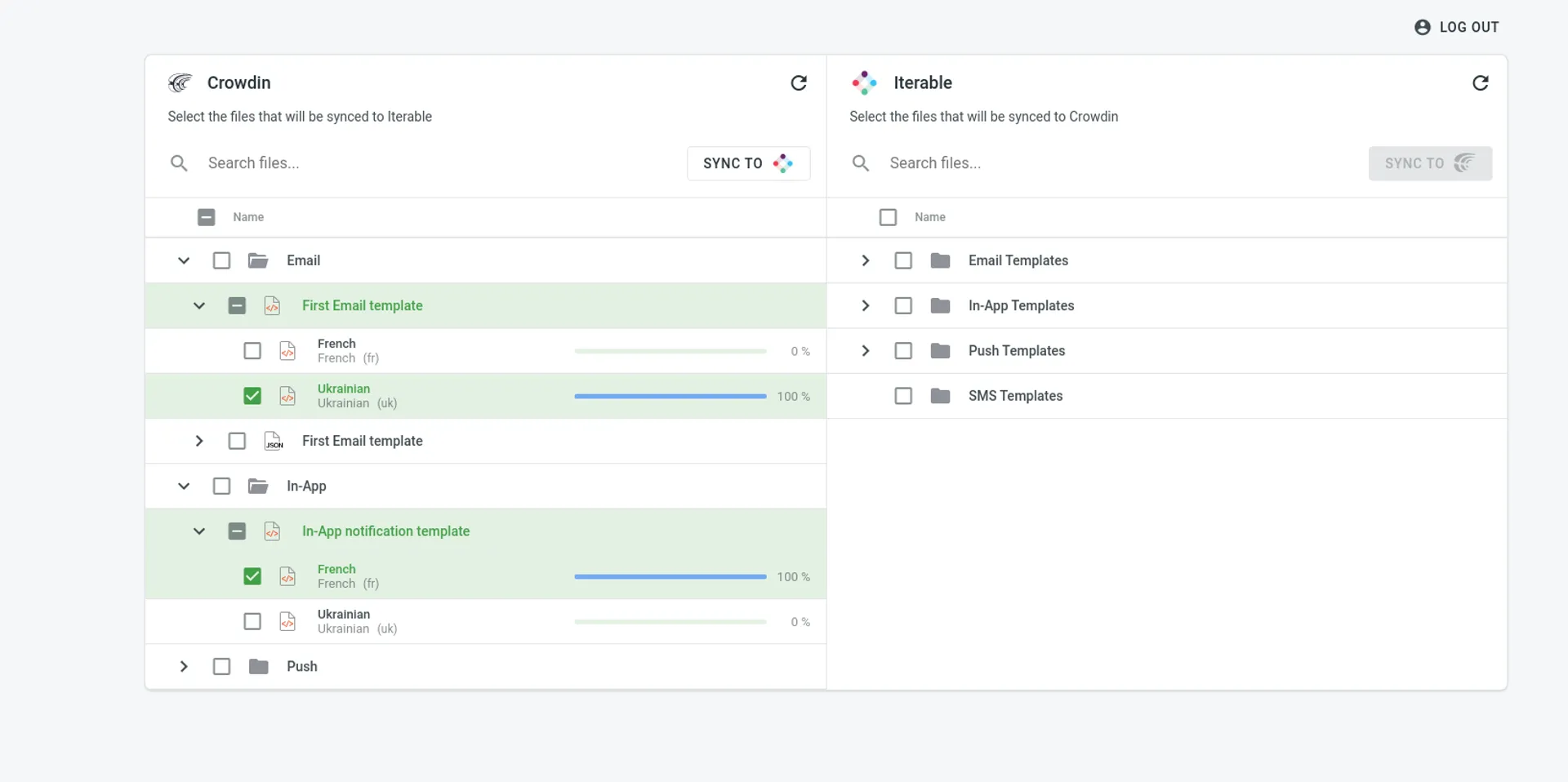1568x782 pixels.
Task: Collapse the In-App notification template row
Action: [199, 531]
